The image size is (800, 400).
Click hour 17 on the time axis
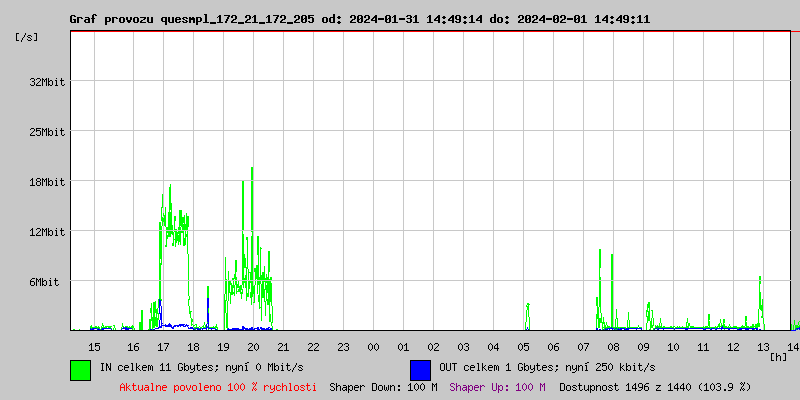[x=164, y=346]
